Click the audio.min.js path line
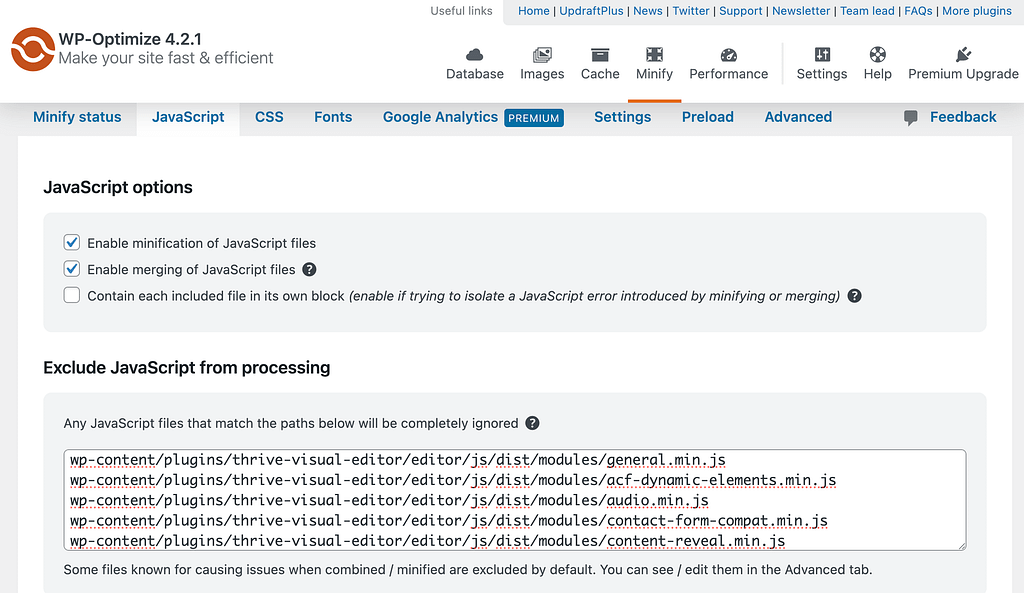 [389, 500]
